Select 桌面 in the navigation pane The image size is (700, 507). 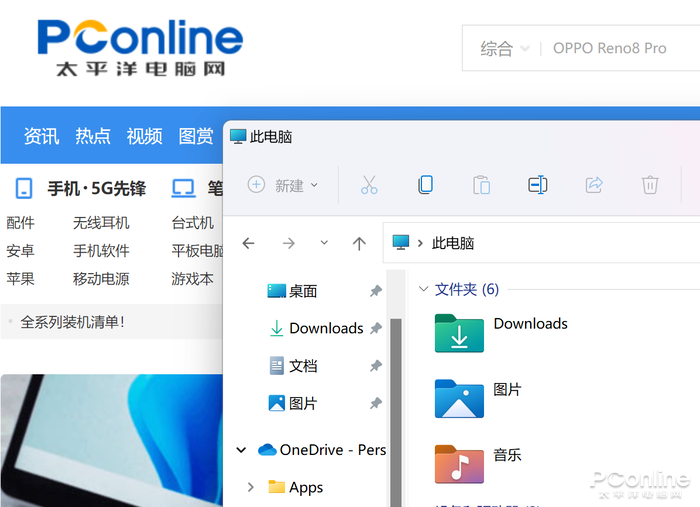(302, 291)
